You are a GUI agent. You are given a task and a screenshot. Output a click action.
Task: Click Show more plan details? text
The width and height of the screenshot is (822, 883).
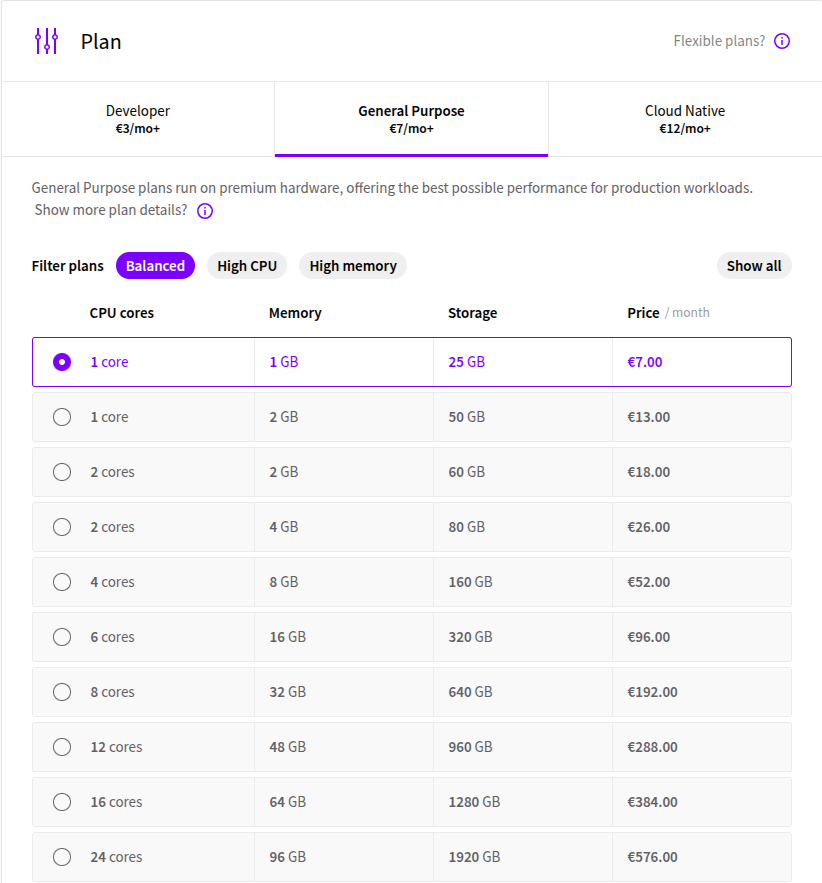[x=111, y=210]
